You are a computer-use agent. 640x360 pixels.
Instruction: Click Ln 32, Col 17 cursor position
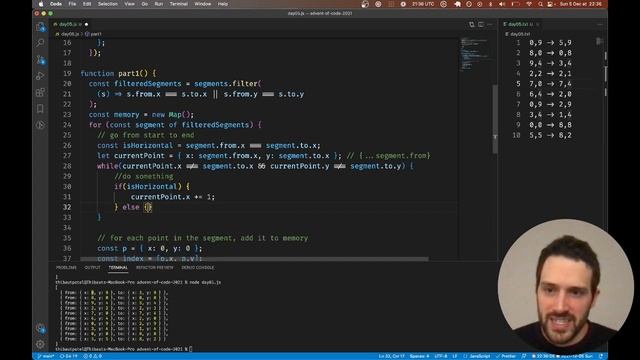(391, 356)
